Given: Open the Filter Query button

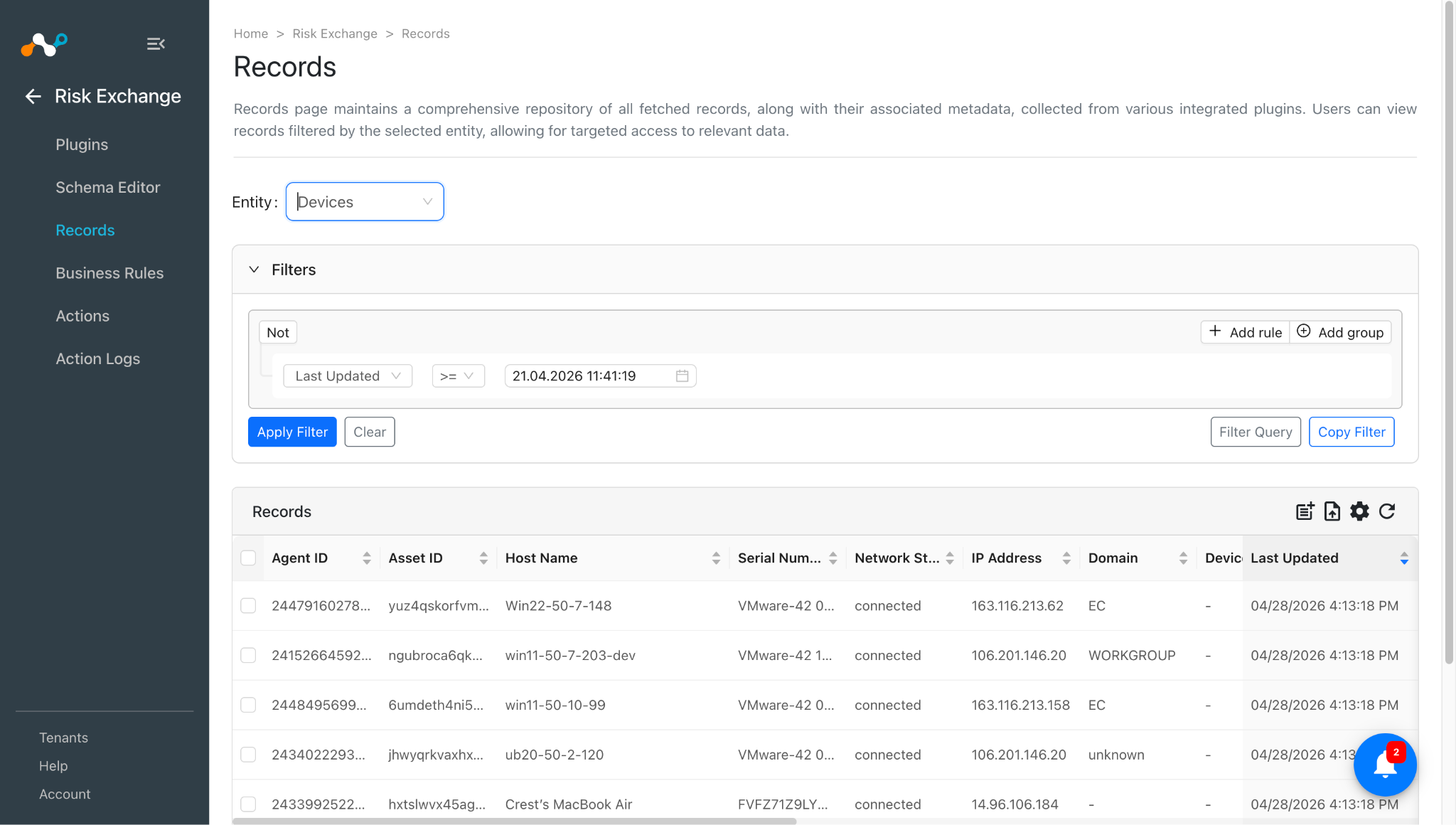Looking at the screenshot, I should click(x=1256, y=432).
